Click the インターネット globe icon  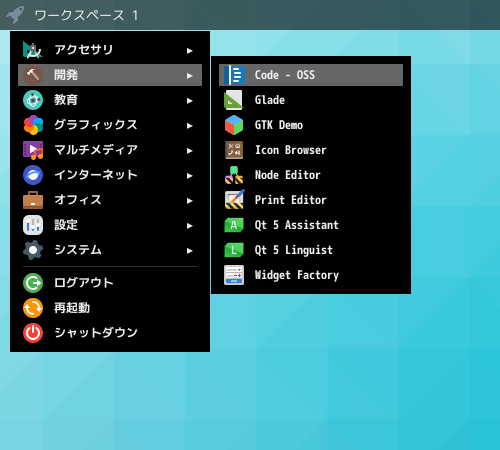point(33,175)
